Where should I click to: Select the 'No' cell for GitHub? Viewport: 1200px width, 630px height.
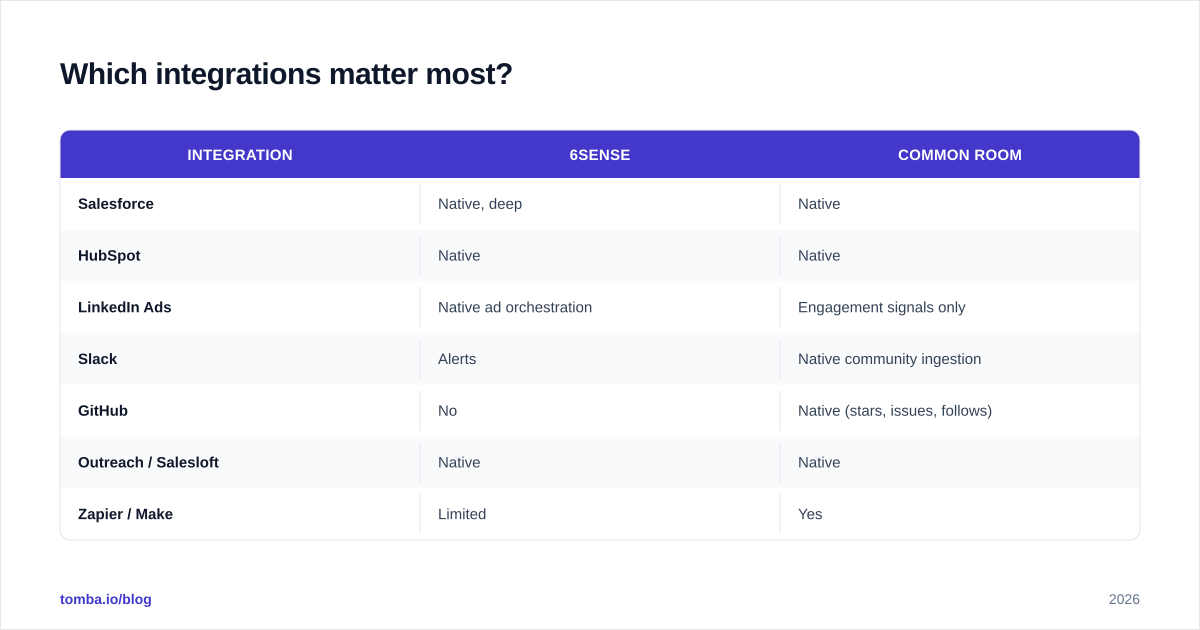pyautogui.click(x=600, y=411)
